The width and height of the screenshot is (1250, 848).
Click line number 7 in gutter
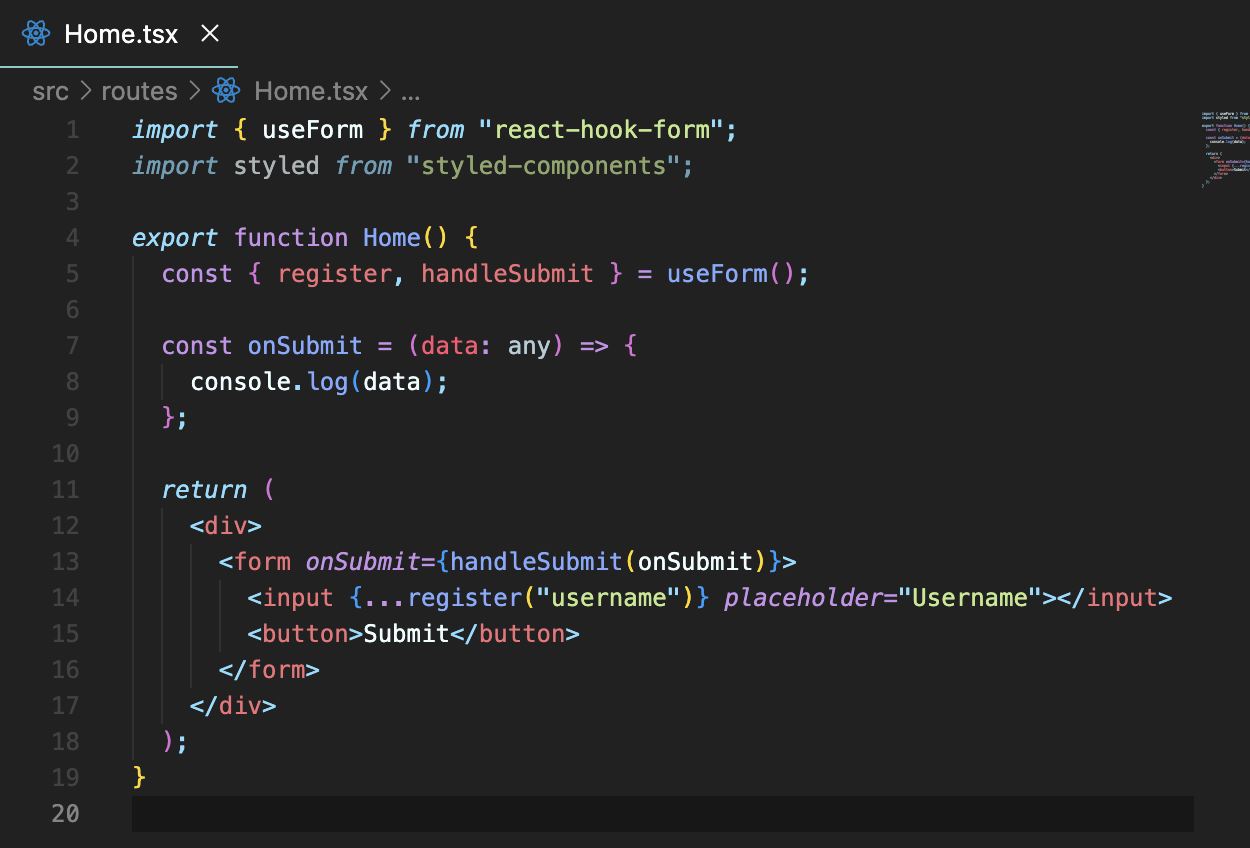coord(72,346)
